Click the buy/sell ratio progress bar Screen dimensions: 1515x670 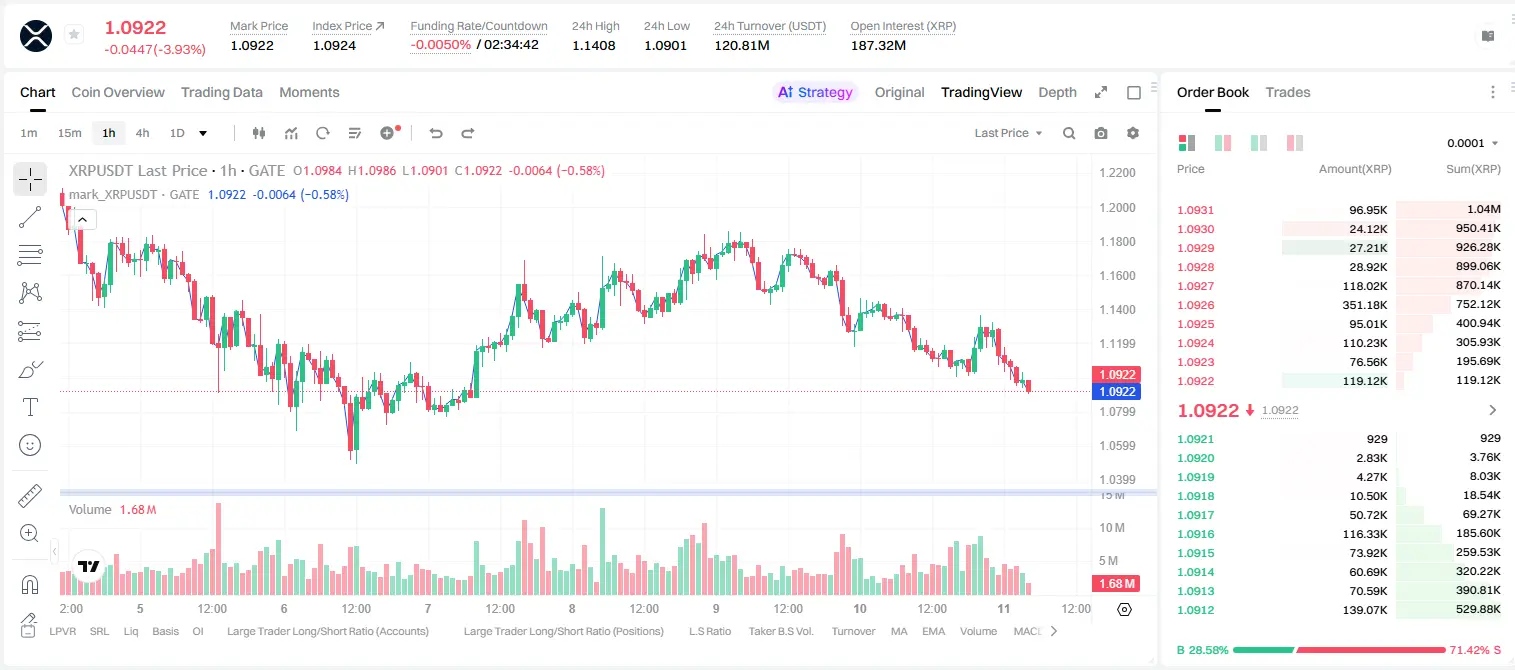click(1339, 650)
